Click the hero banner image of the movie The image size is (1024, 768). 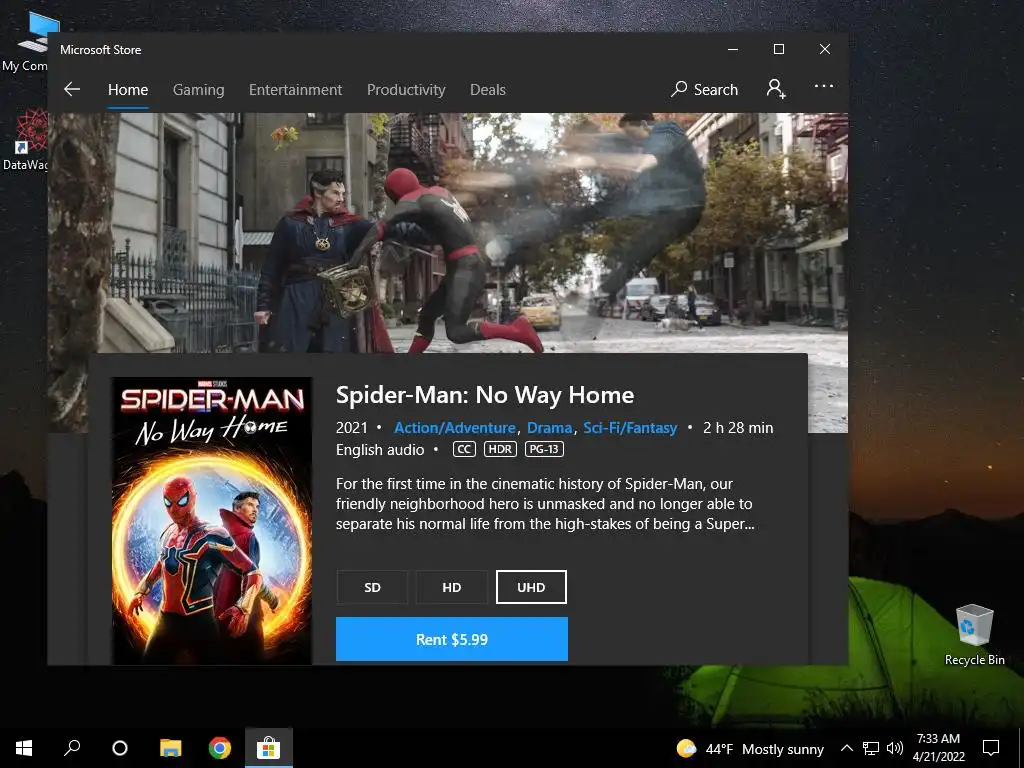pyautogui.click(x=448, y=233)
